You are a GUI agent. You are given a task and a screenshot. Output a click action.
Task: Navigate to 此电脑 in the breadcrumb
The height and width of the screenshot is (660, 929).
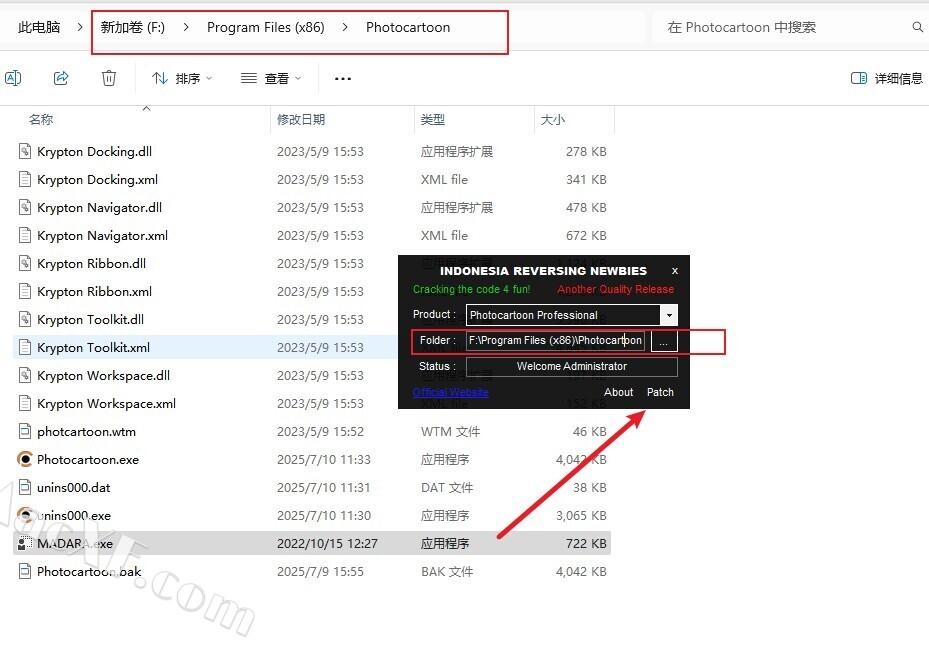pos(39,27)
